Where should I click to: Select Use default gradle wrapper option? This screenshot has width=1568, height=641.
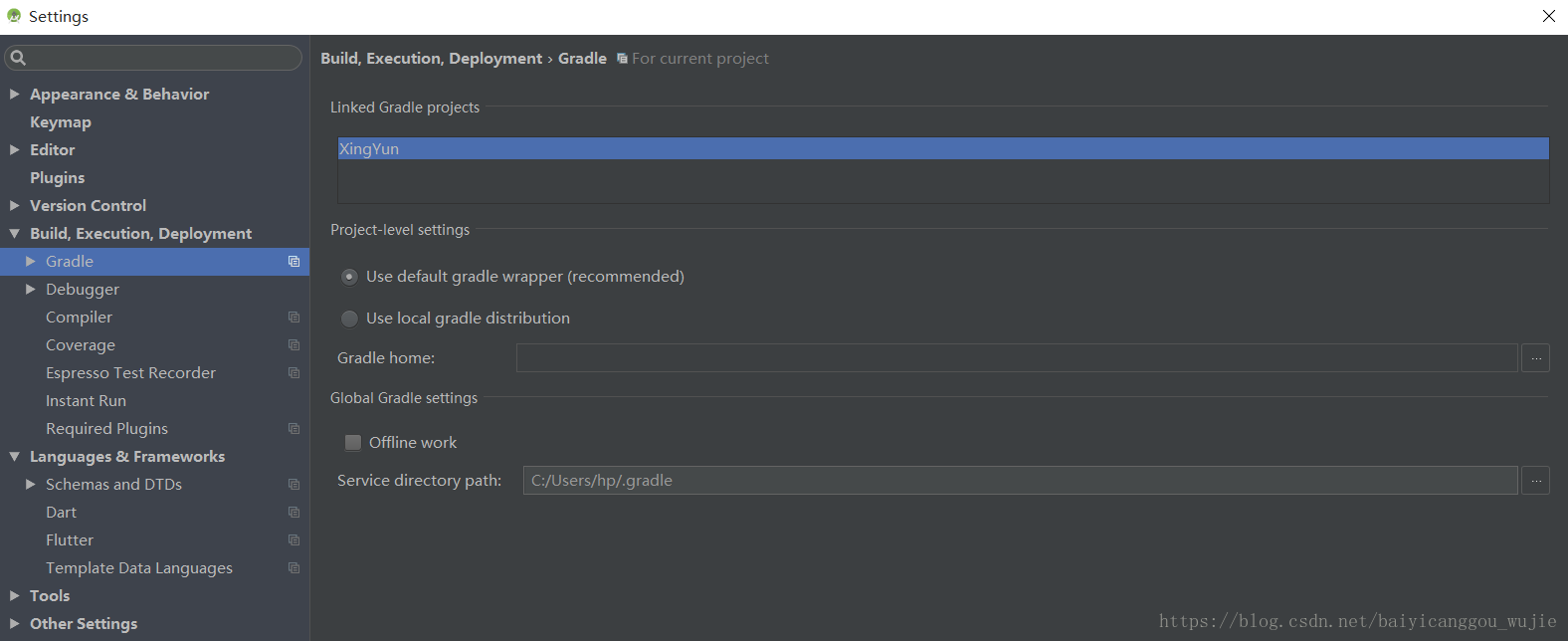coord(349,277)
